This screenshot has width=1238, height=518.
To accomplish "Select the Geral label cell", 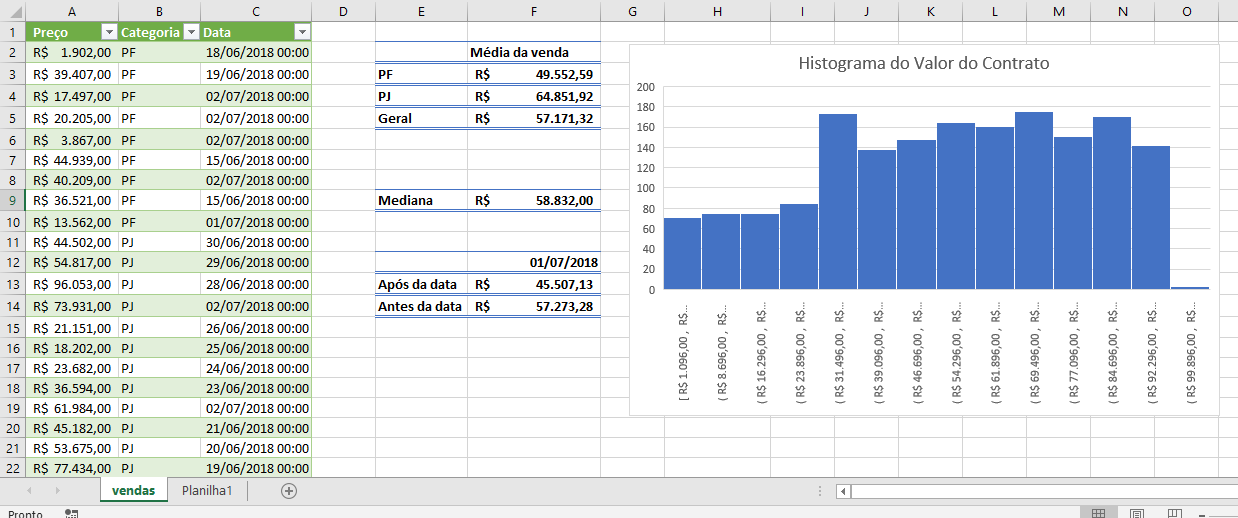I will pos(421,118).
